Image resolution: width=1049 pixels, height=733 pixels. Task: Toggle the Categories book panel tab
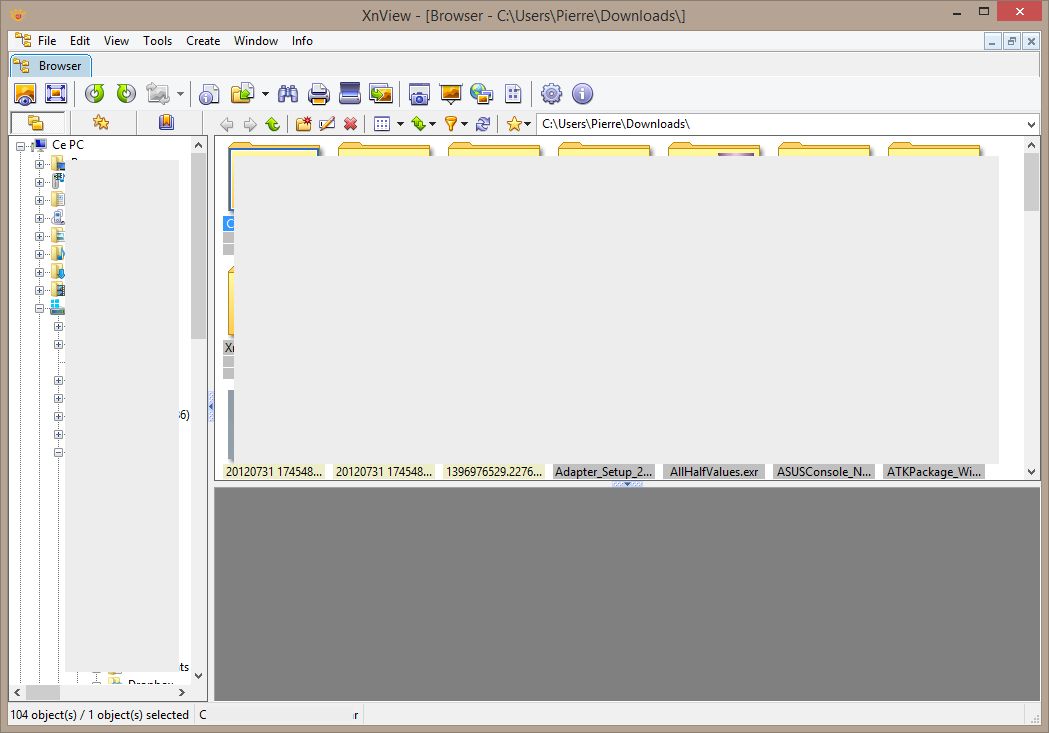166,123
